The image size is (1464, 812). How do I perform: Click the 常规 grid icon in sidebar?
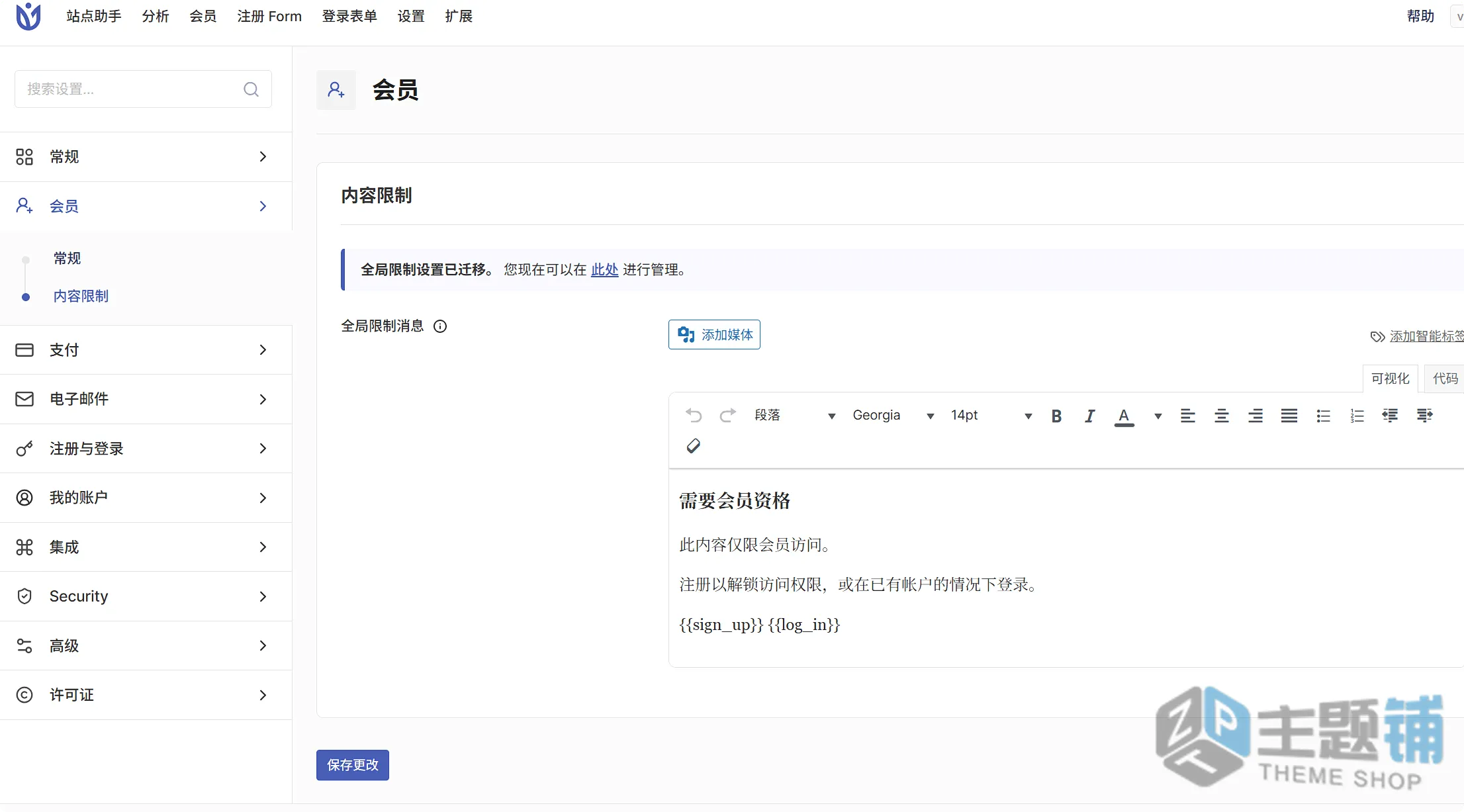24,157
